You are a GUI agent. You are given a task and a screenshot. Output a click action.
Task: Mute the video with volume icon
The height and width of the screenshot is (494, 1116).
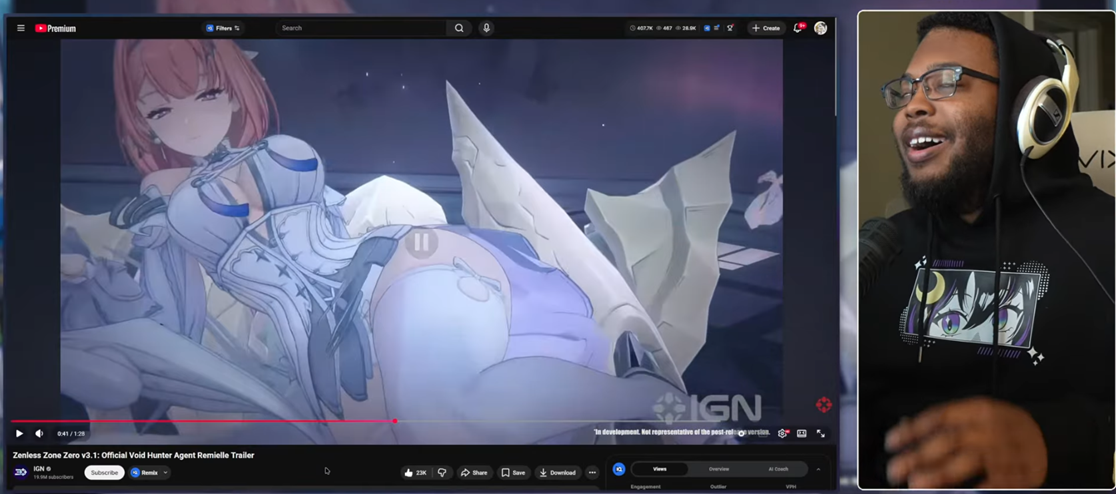(39, 433)
